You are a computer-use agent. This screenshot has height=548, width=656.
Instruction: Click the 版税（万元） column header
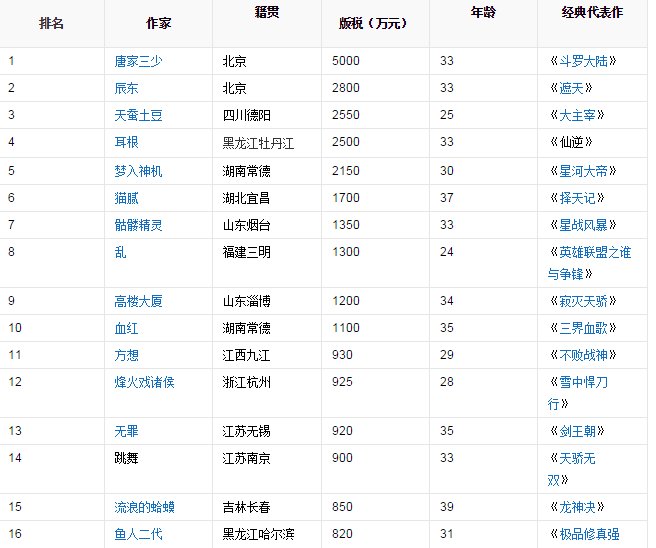[373, 23]
